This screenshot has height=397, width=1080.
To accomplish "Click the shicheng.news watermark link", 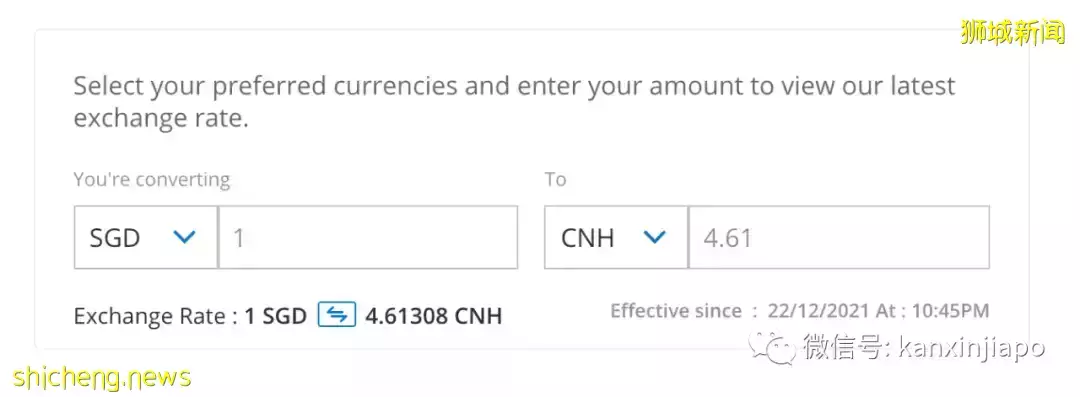I will click(x=102, y=378).
